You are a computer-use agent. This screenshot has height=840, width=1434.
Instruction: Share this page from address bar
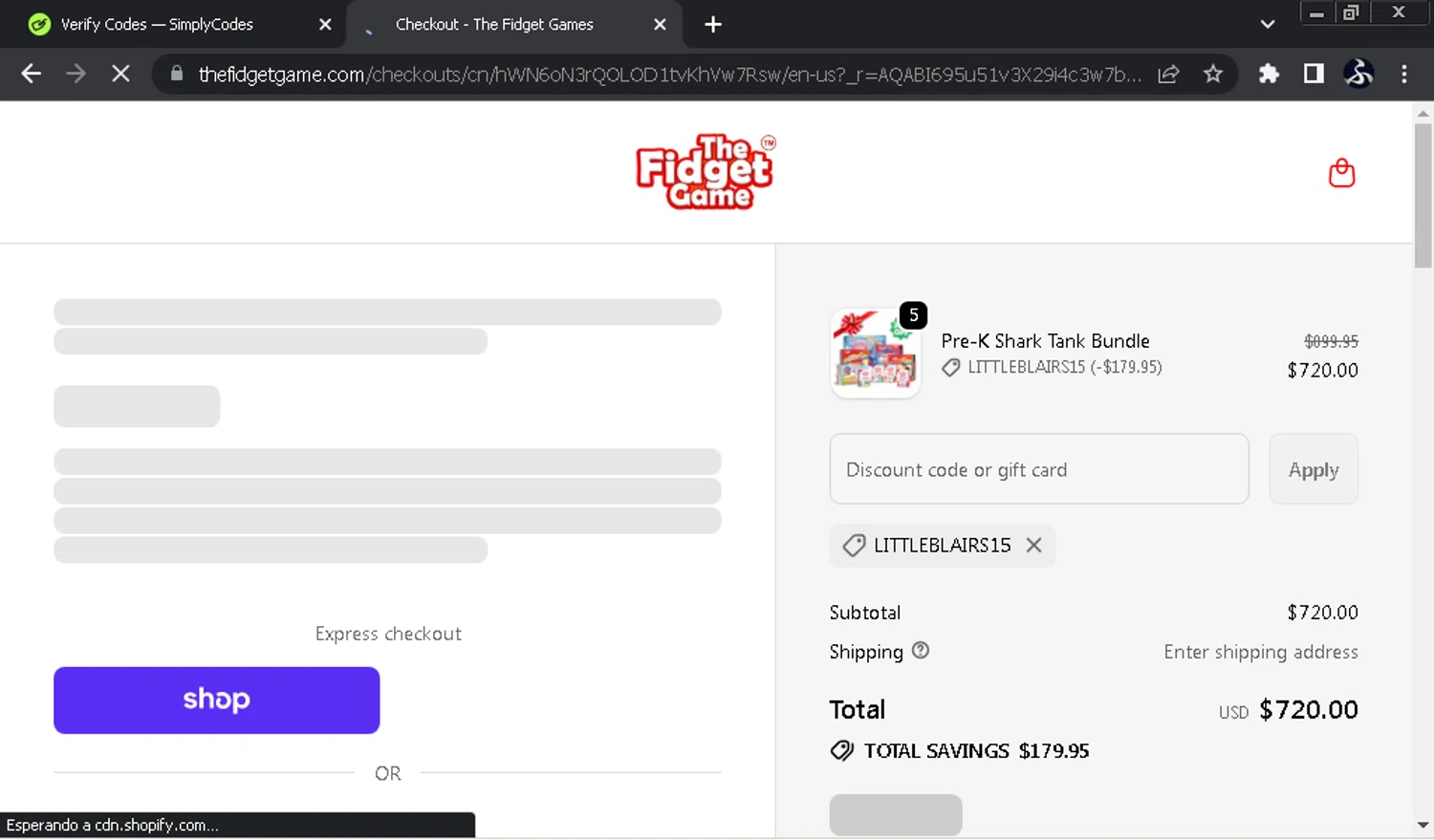[1168, 74]
